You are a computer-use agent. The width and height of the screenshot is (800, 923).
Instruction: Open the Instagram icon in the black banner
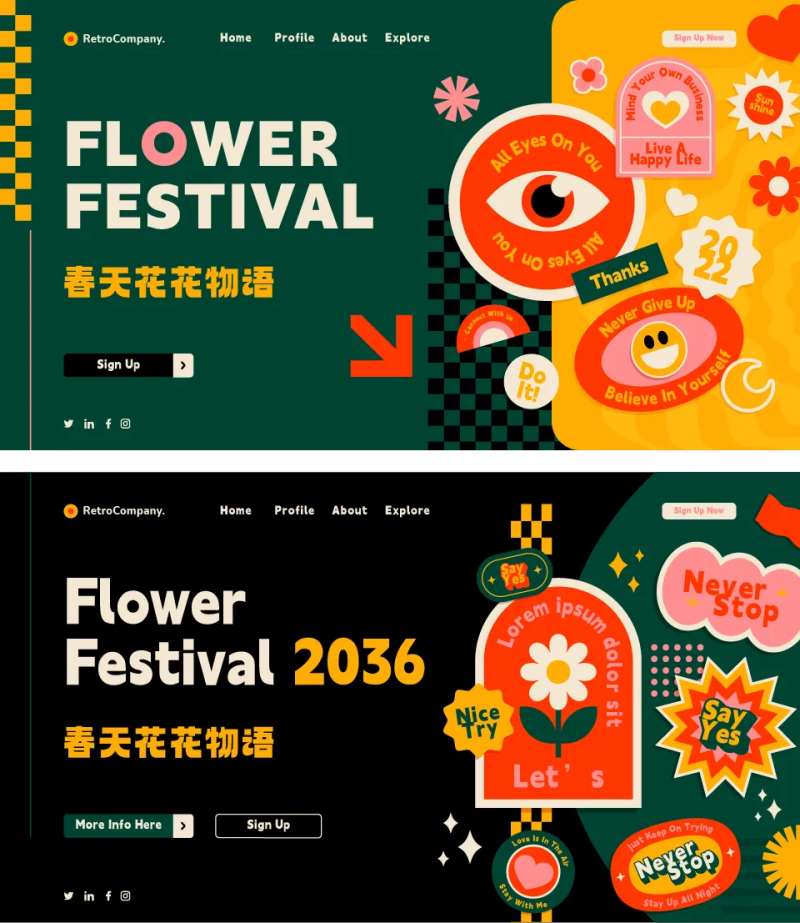tap(125, 895)
